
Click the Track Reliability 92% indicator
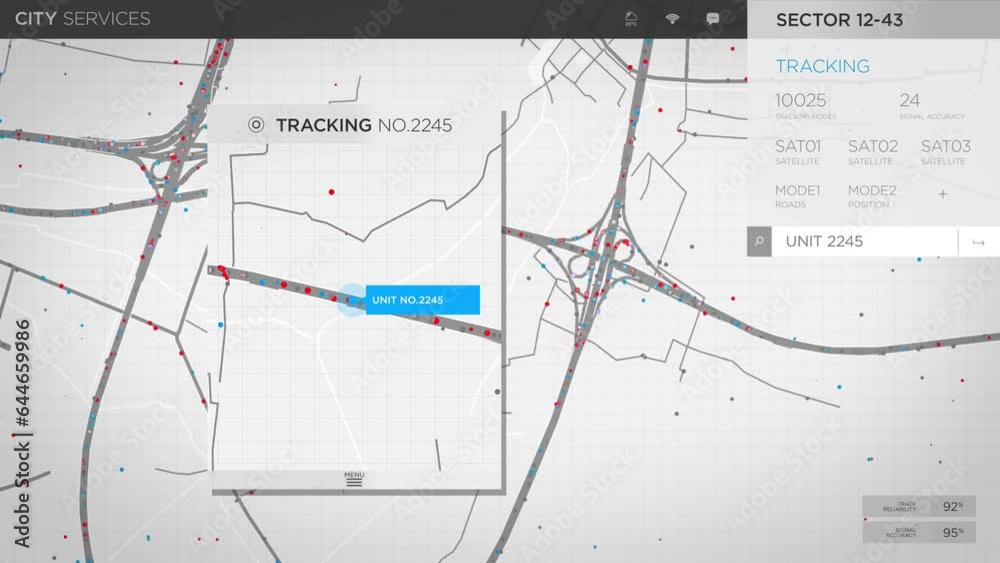pyautogui.click(x=919, y=506)
